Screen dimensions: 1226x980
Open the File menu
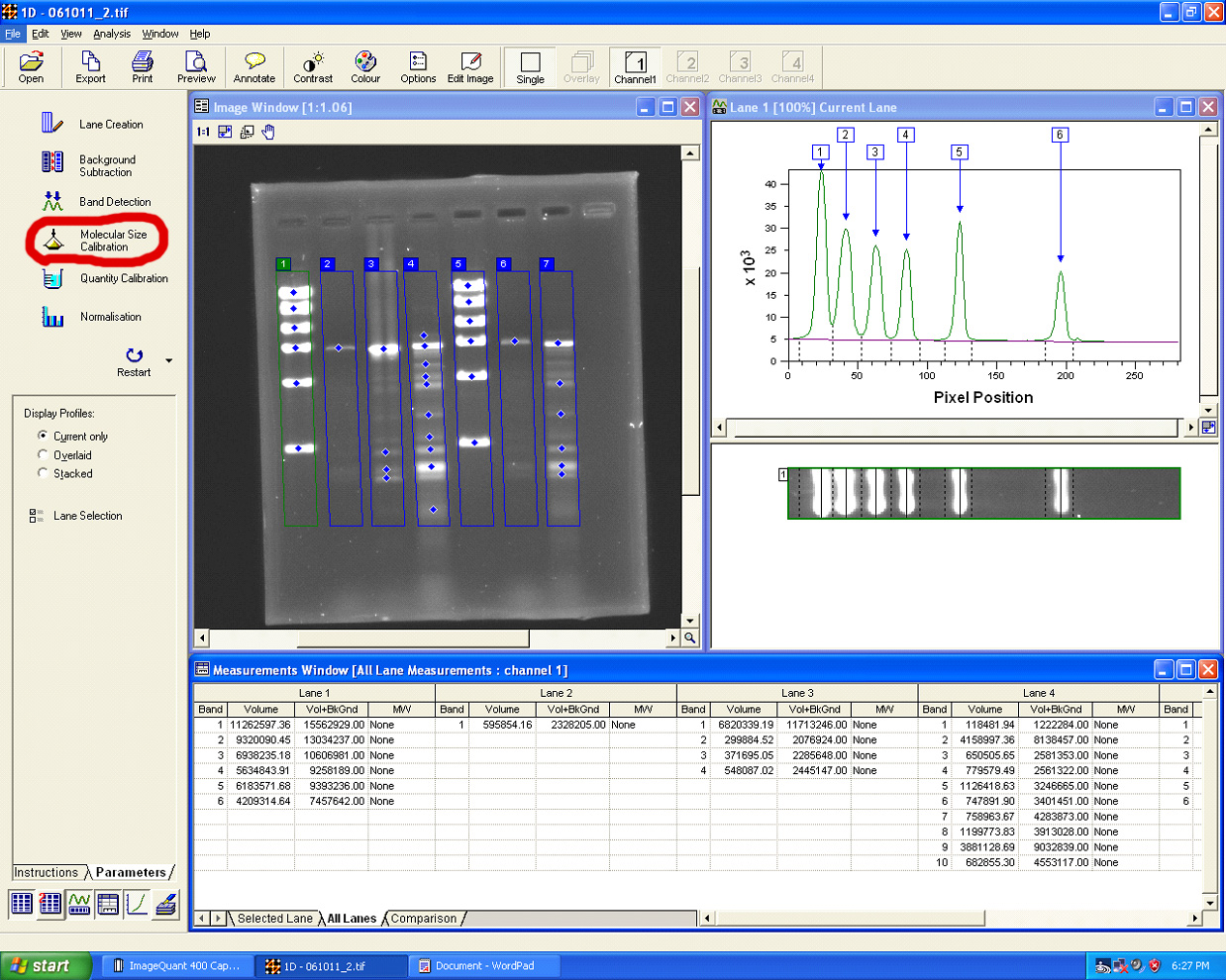pyautogui.click(x=13, y=34)
